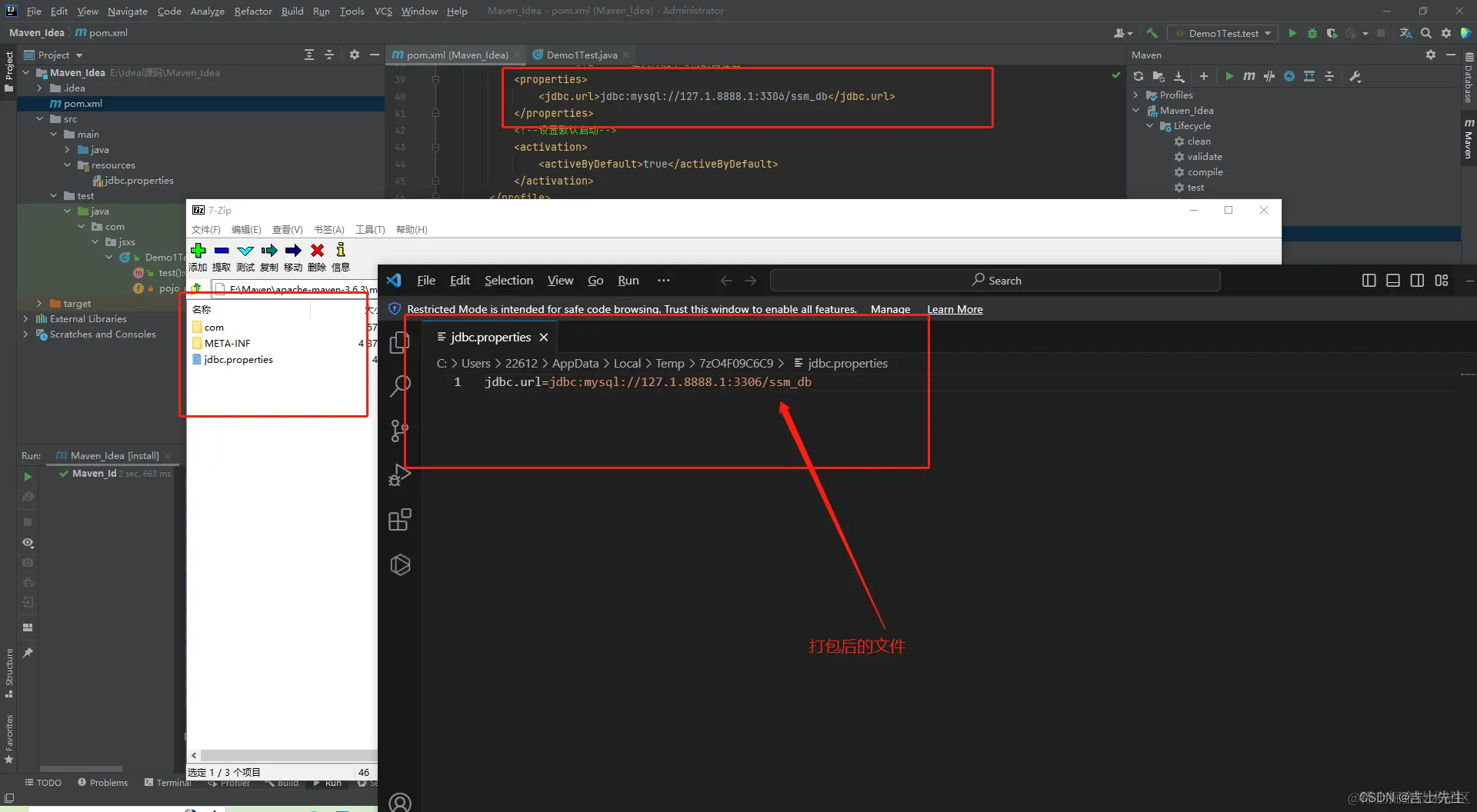Click the Build Project hammer icon in IntelliJ
The height and width of the screenshot is (812, 1477).
pyautogui.click(x=1152, y=33)
